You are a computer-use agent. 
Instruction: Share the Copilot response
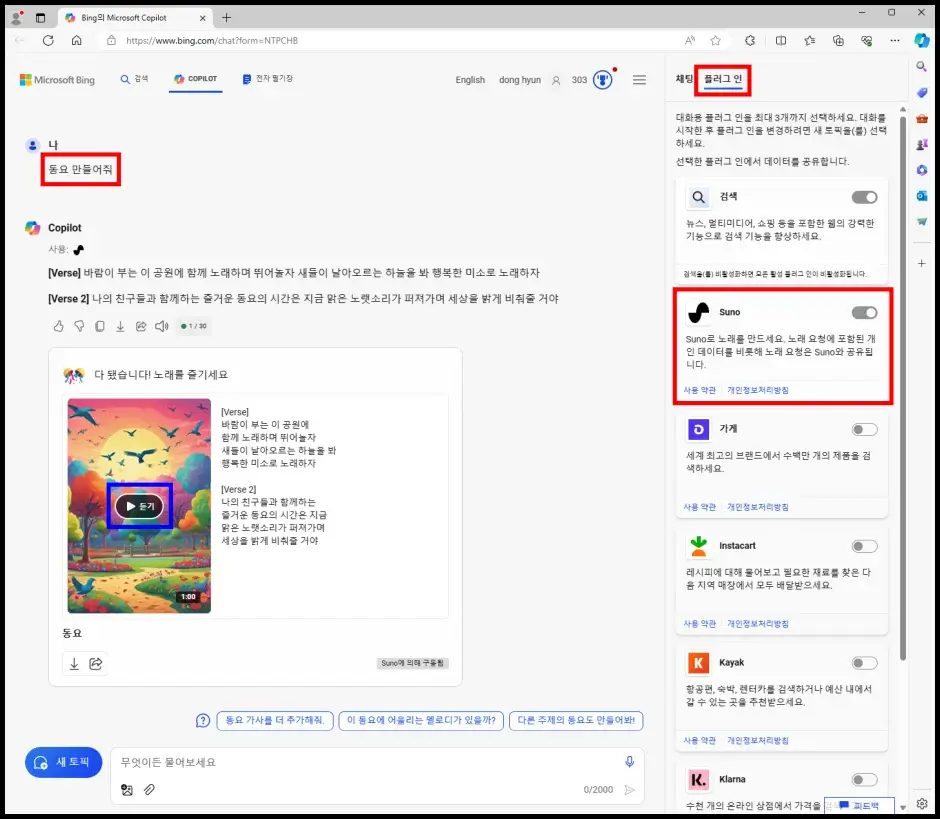(x=141, y=326)
